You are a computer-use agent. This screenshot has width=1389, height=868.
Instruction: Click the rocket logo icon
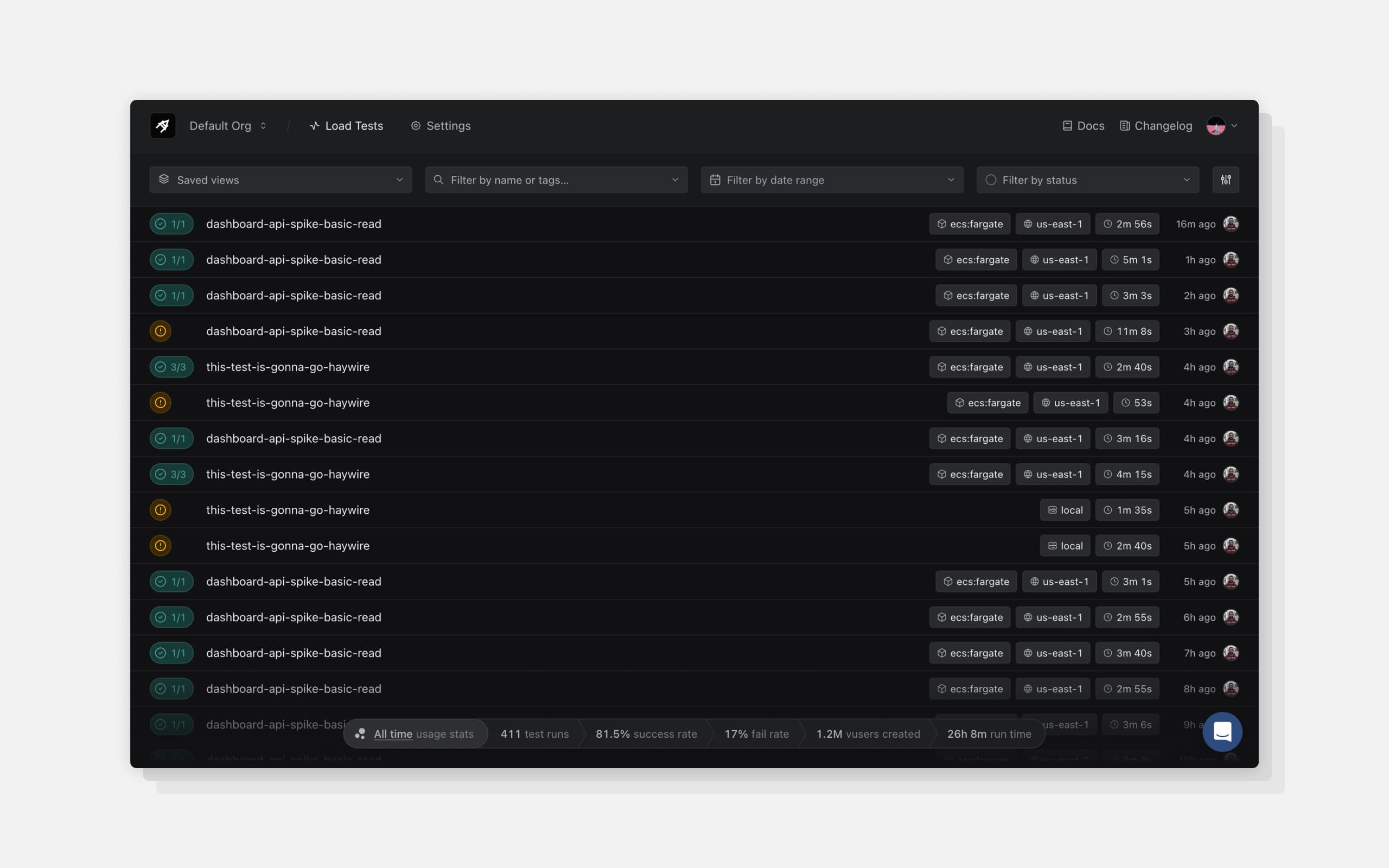point(162,126)
